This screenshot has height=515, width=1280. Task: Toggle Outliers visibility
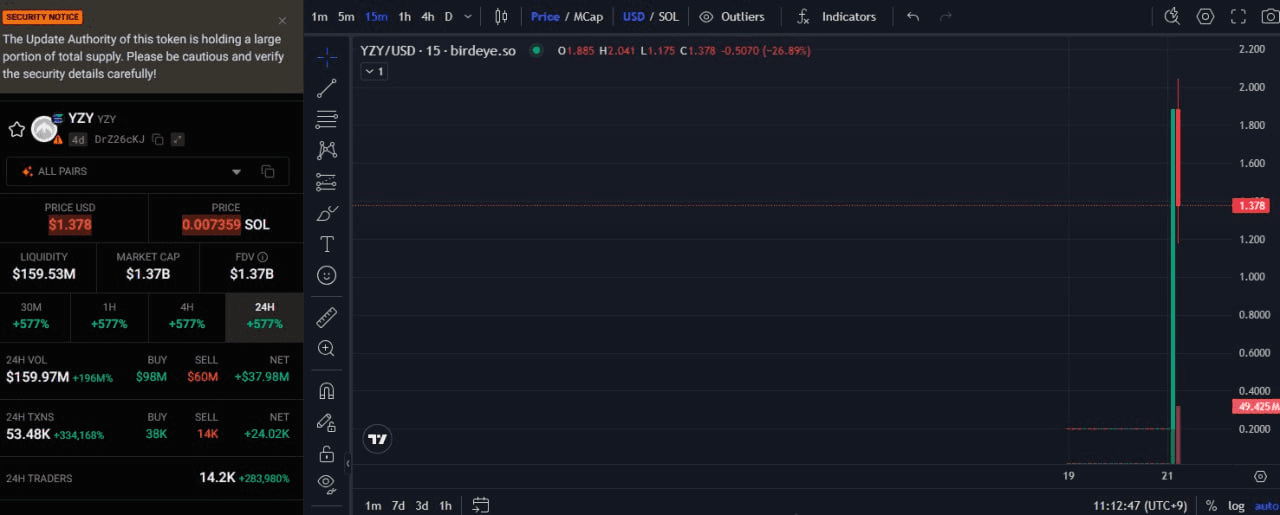[732, 16]
